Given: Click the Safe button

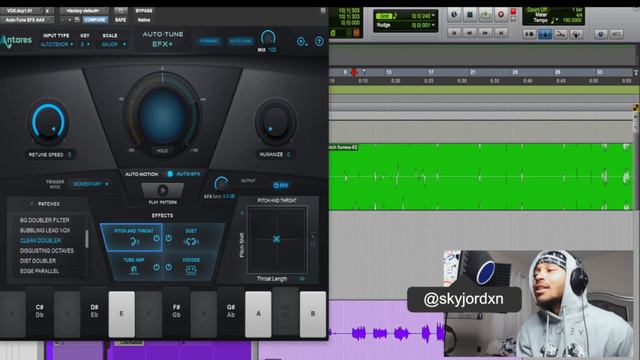Looking at the screenshot, I should 120,20.
